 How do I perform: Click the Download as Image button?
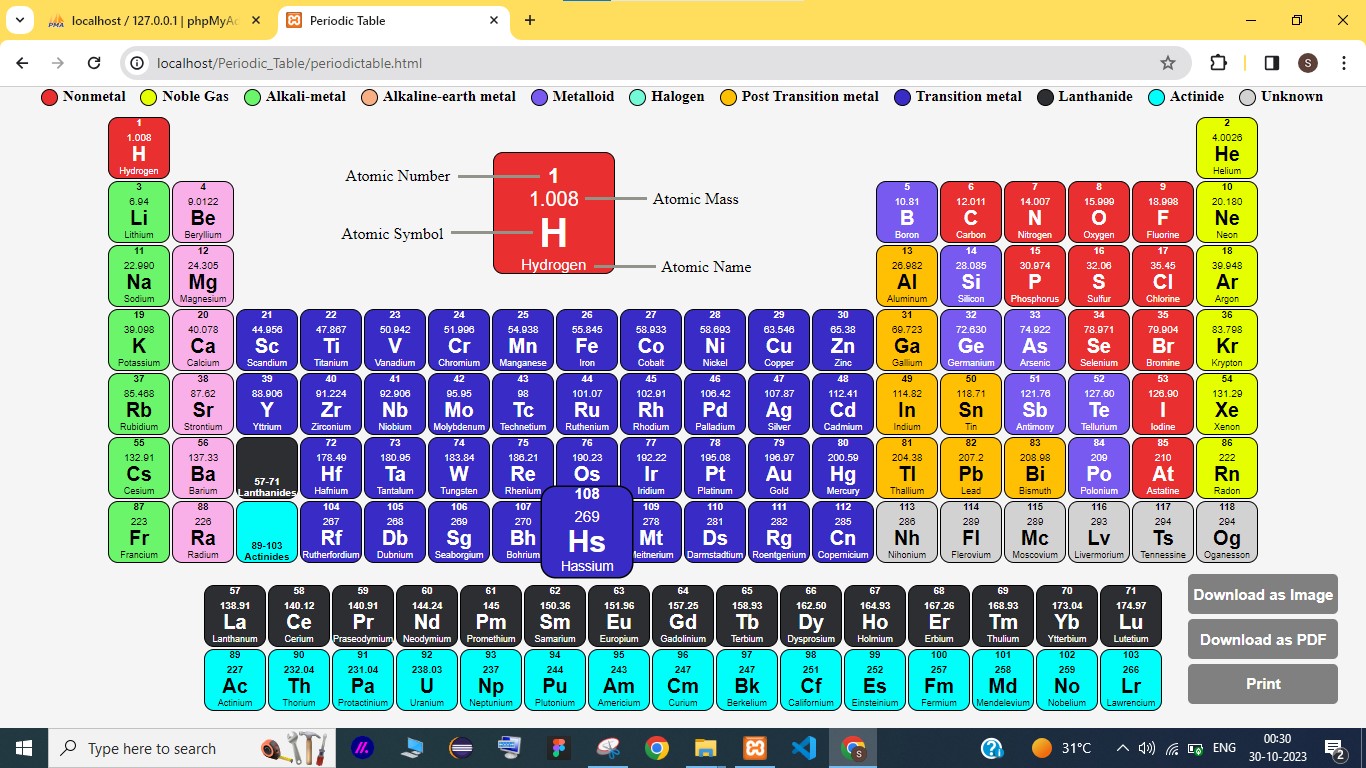[1263, 594]
